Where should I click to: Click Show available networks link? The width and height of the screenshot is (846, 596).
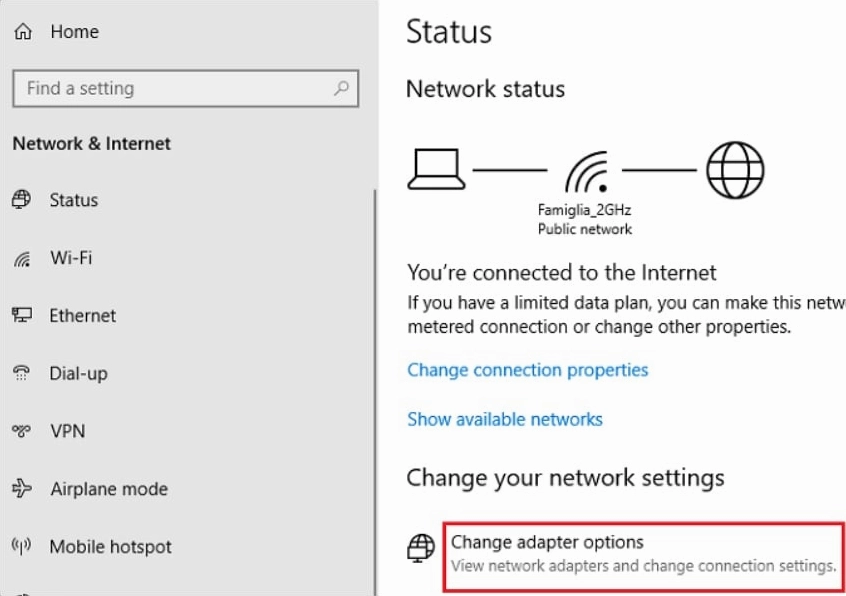pos(504,419)
